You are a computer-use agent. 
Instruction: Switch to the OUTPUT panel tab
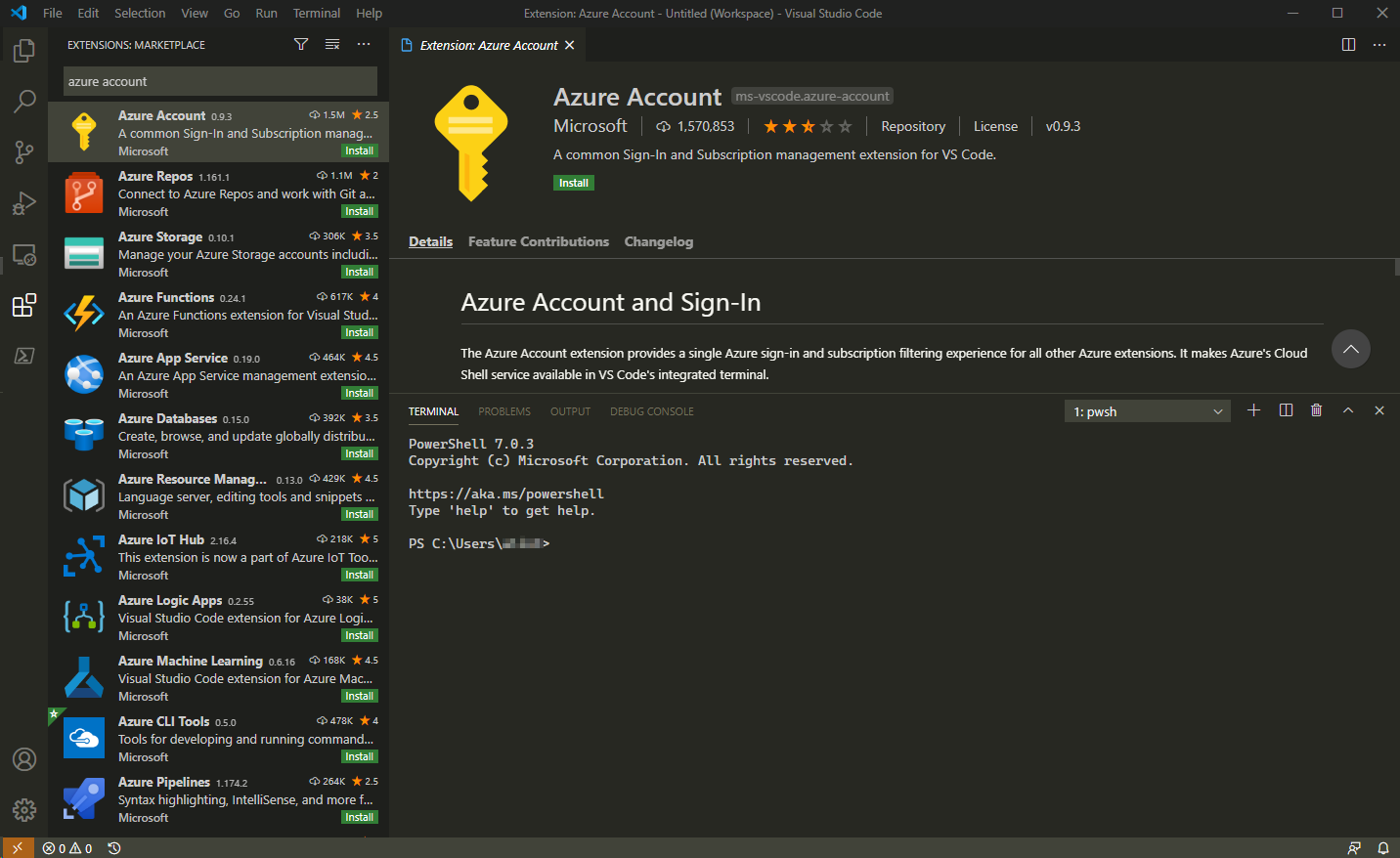click(570, 411)
